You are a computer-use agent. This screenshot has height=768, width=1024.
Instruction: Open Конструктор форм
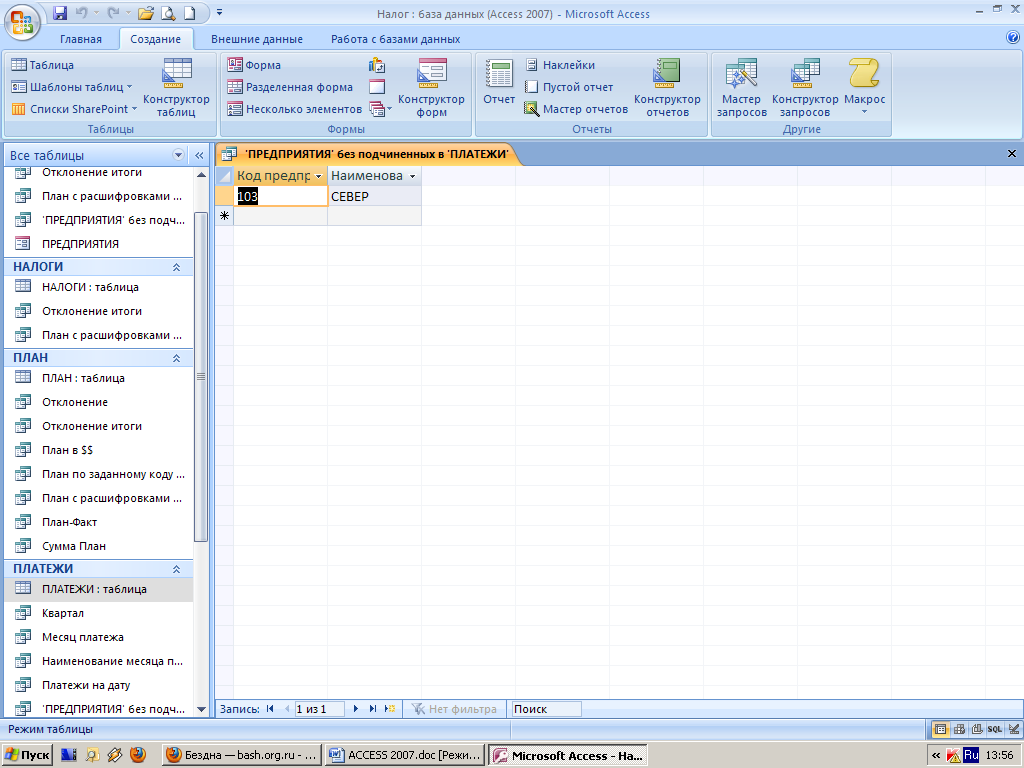tap(431, 88)
